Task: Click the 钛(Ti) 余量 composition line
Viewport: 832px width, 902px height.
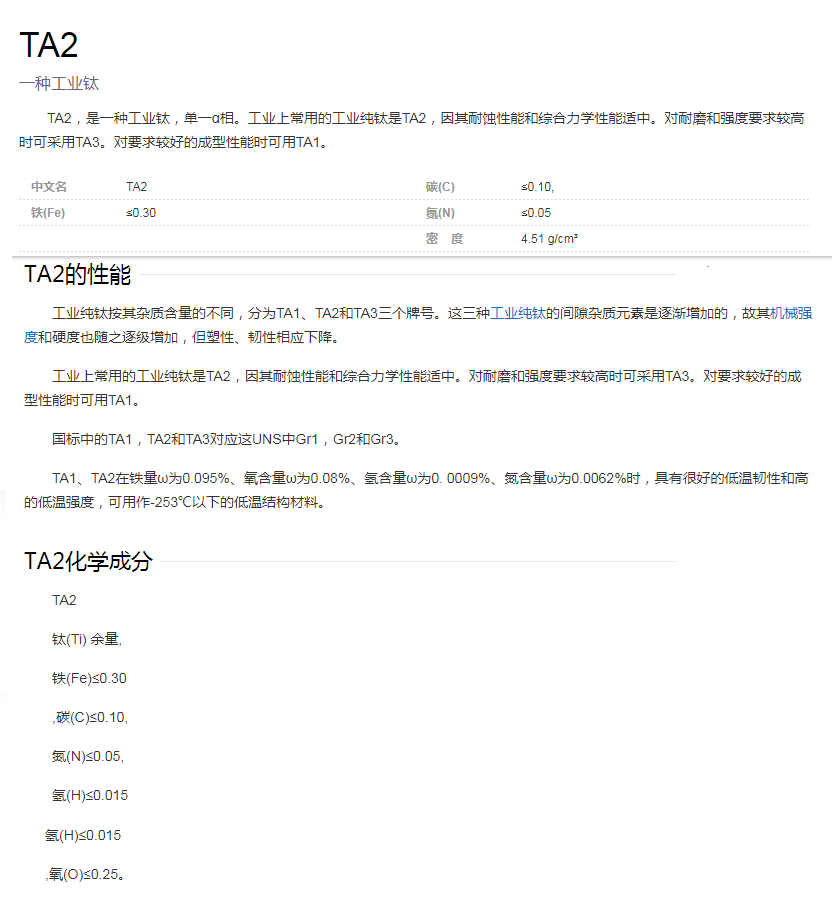Action: [87, 640]
